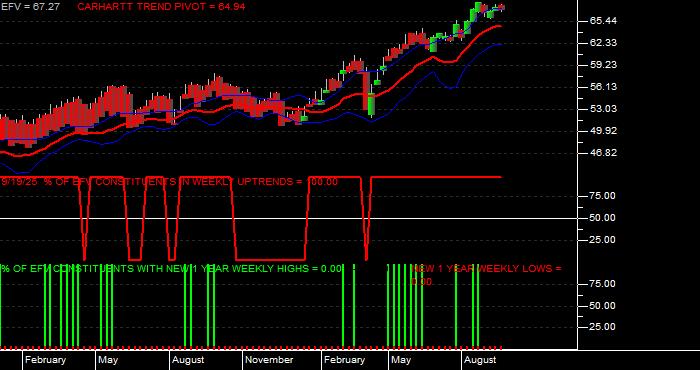Click the first May date axis label
Image resolution: width=700 pixels, height=370 pixels.
point(108,360)
